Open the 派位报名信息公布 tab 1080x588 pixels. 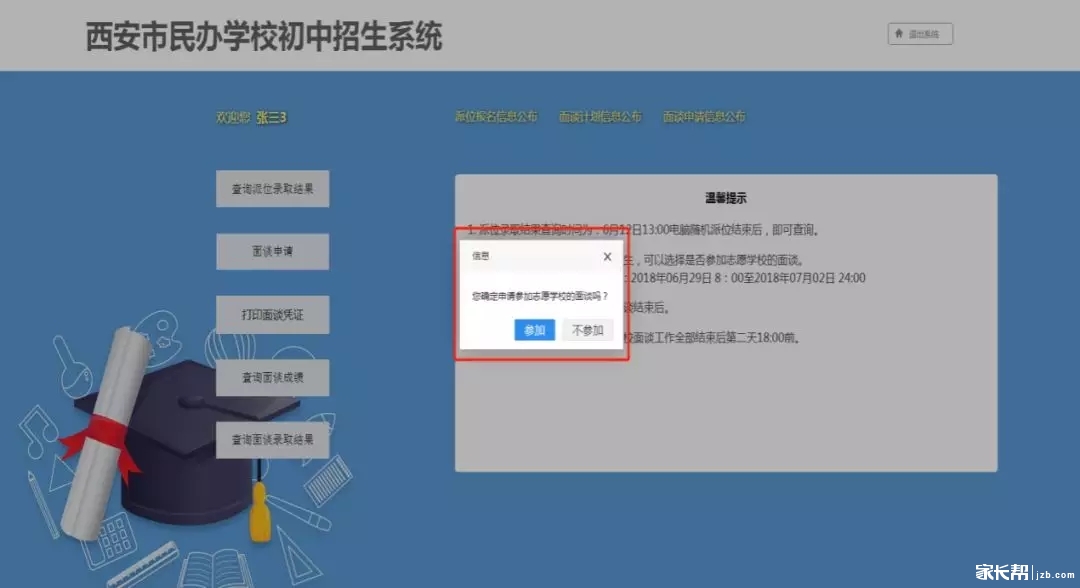[x=496, y=117]
